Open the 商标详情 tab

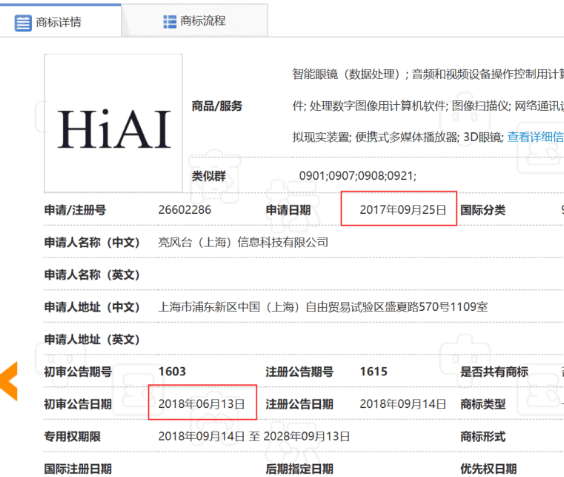point(60,21)
